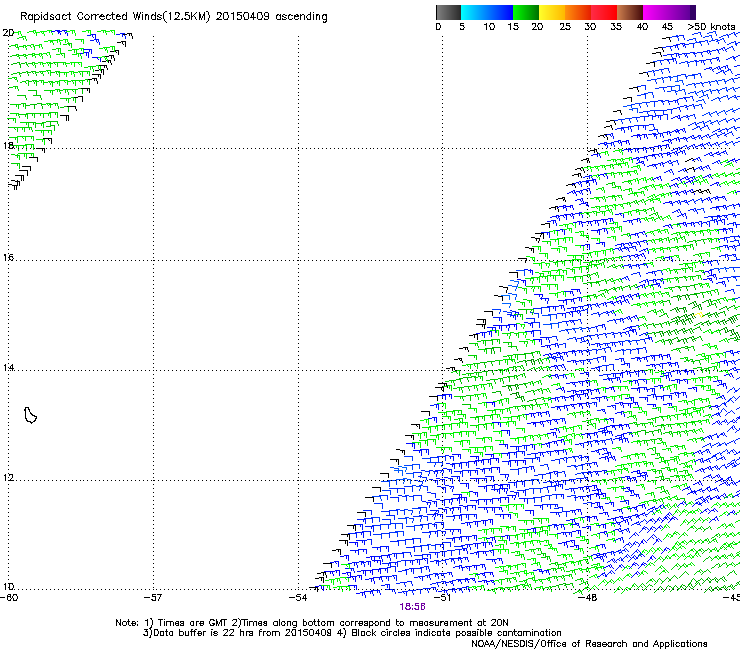
Task: Click latitude label 20 on left axis
Action: [x=8, y=33]
